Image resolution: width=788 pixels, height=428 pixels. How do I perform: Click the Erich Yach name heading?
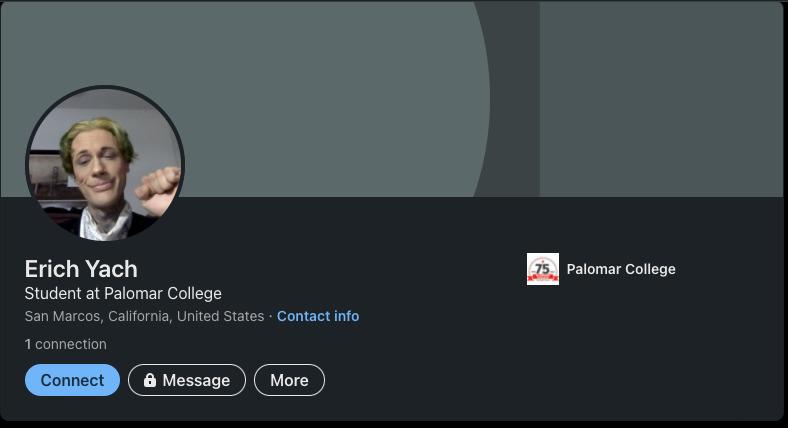[x=81, y=269]
